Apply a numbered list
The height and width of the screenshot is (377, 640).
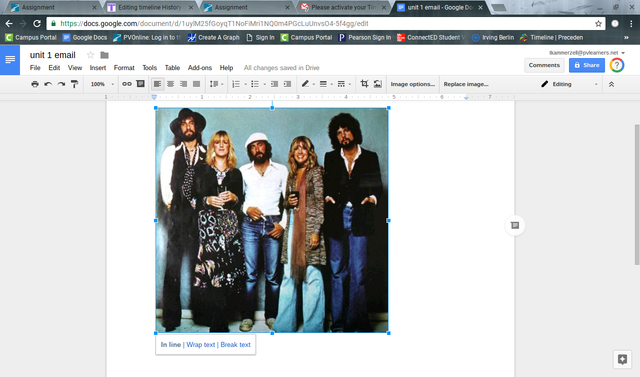236,84
